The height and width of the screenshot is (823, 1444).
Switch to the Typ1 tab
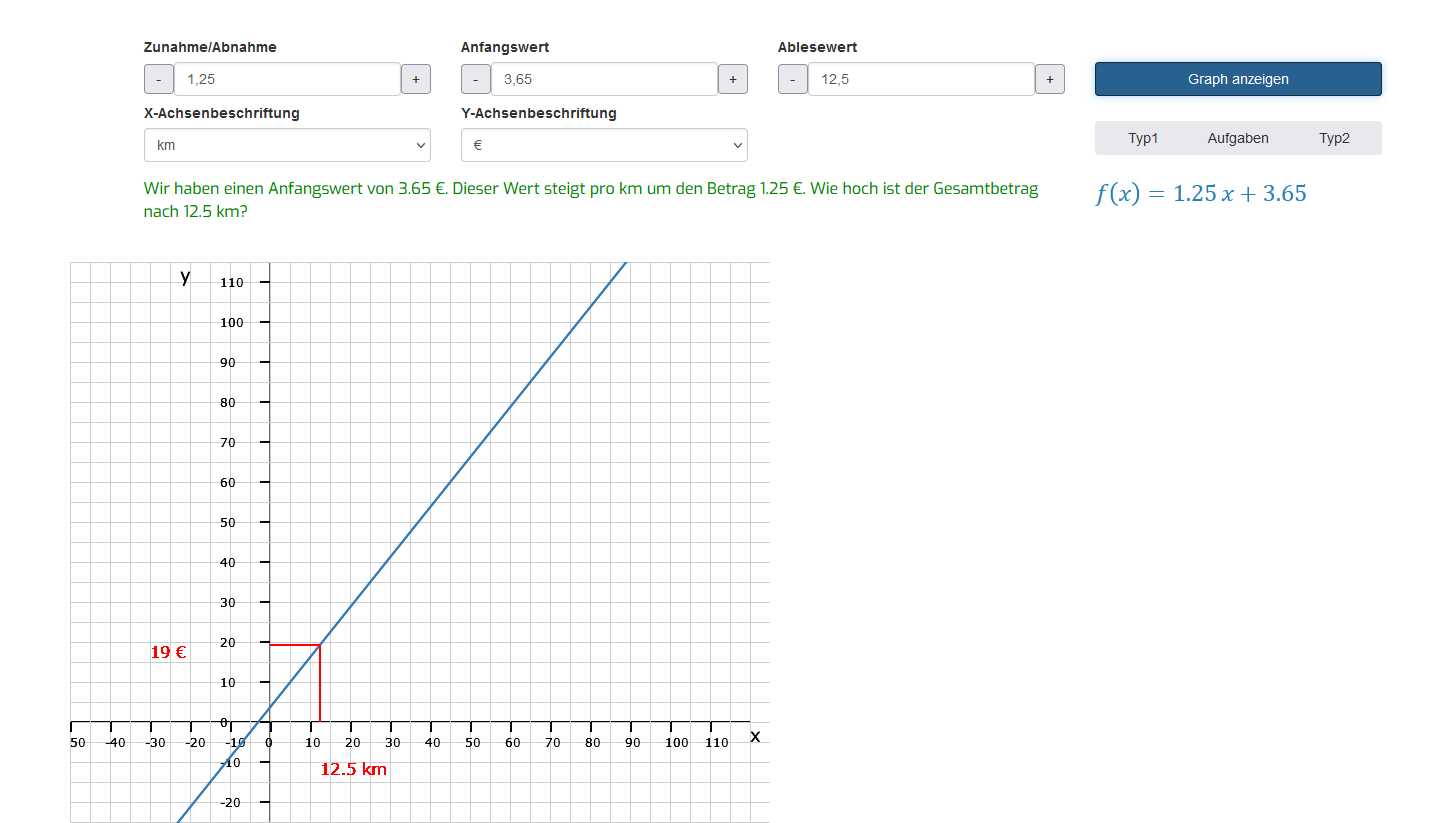(x=1143, y=139)
